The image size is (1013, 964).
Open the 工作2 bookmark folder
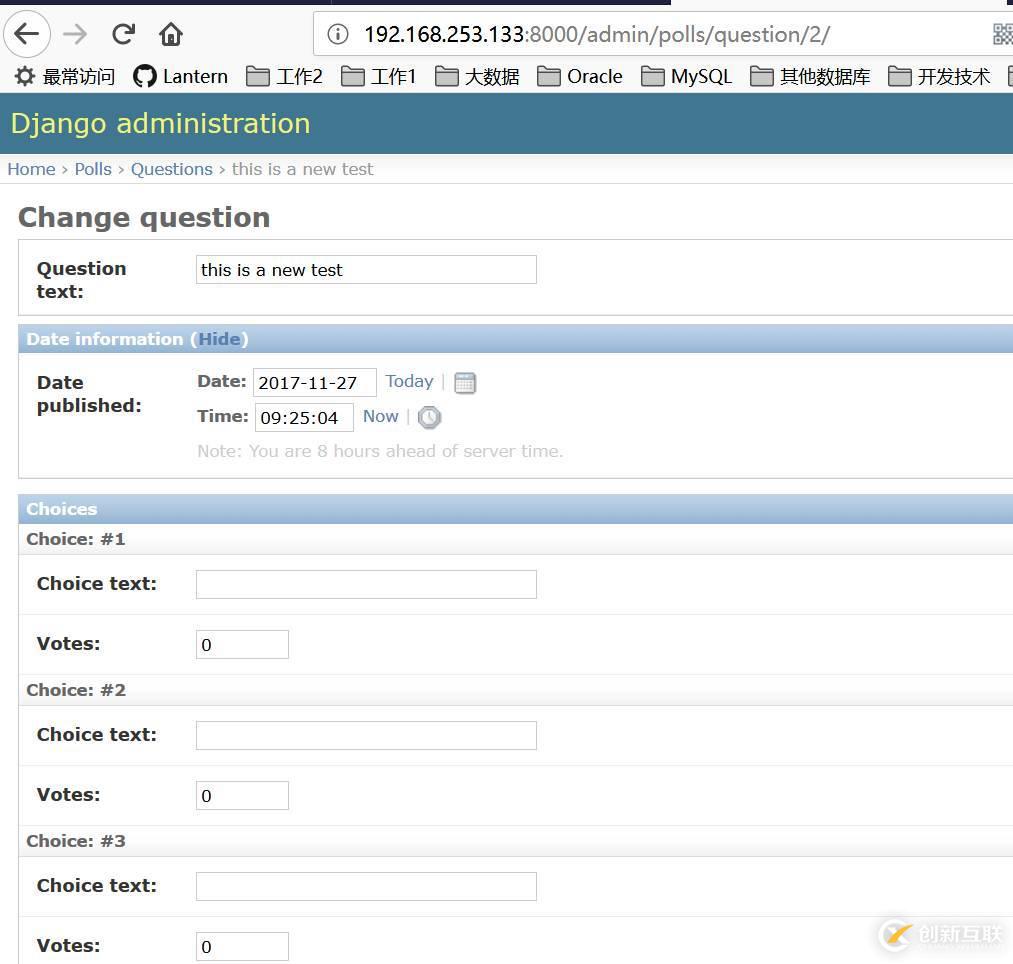284,76
